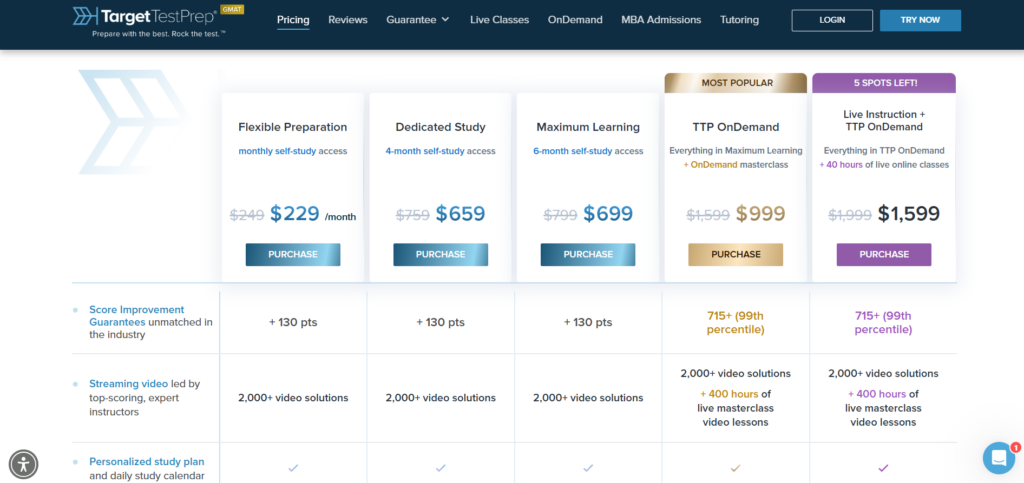1024x483 pixels.
Task: Click the LOGIN button
Action: pos(832,20)
